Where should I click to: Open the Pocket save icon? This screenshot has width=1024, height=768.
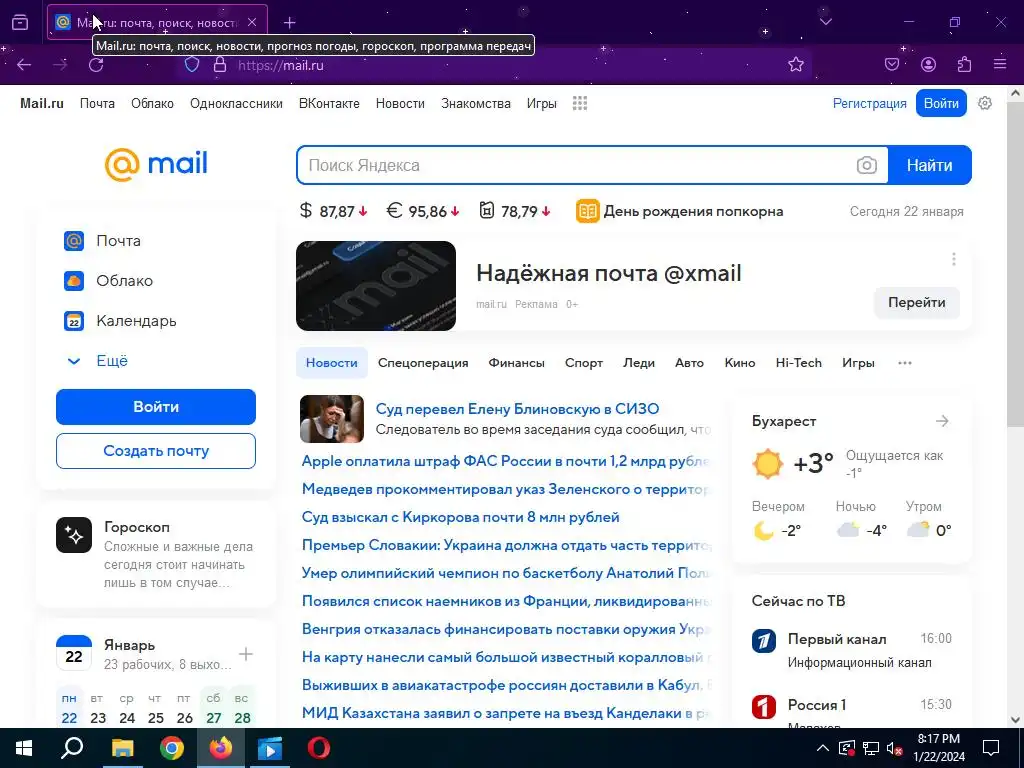click(891, 65)
